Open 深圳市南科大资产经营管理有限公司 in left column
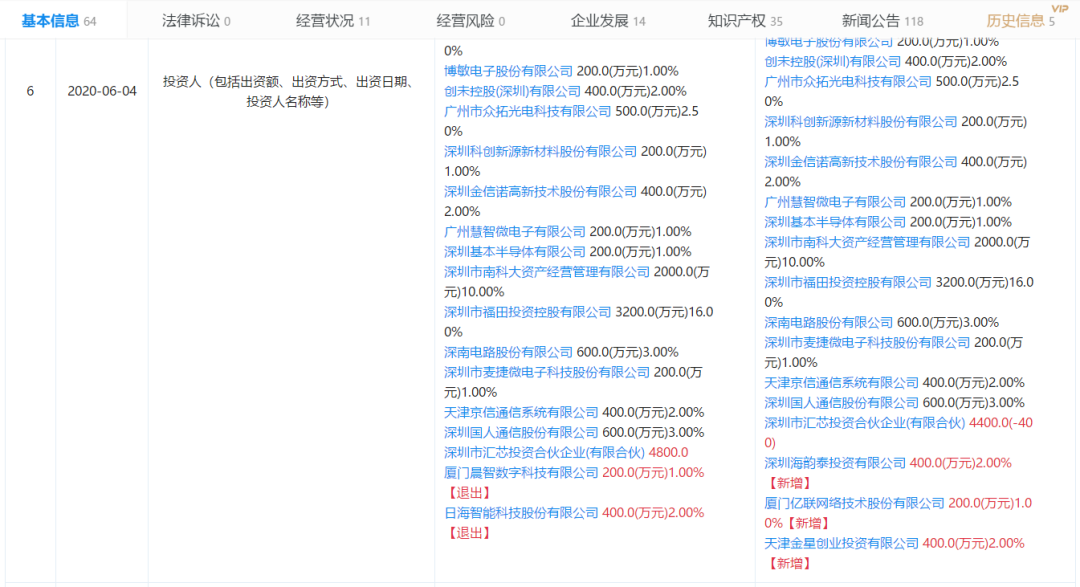 click(x=547, y=271)
